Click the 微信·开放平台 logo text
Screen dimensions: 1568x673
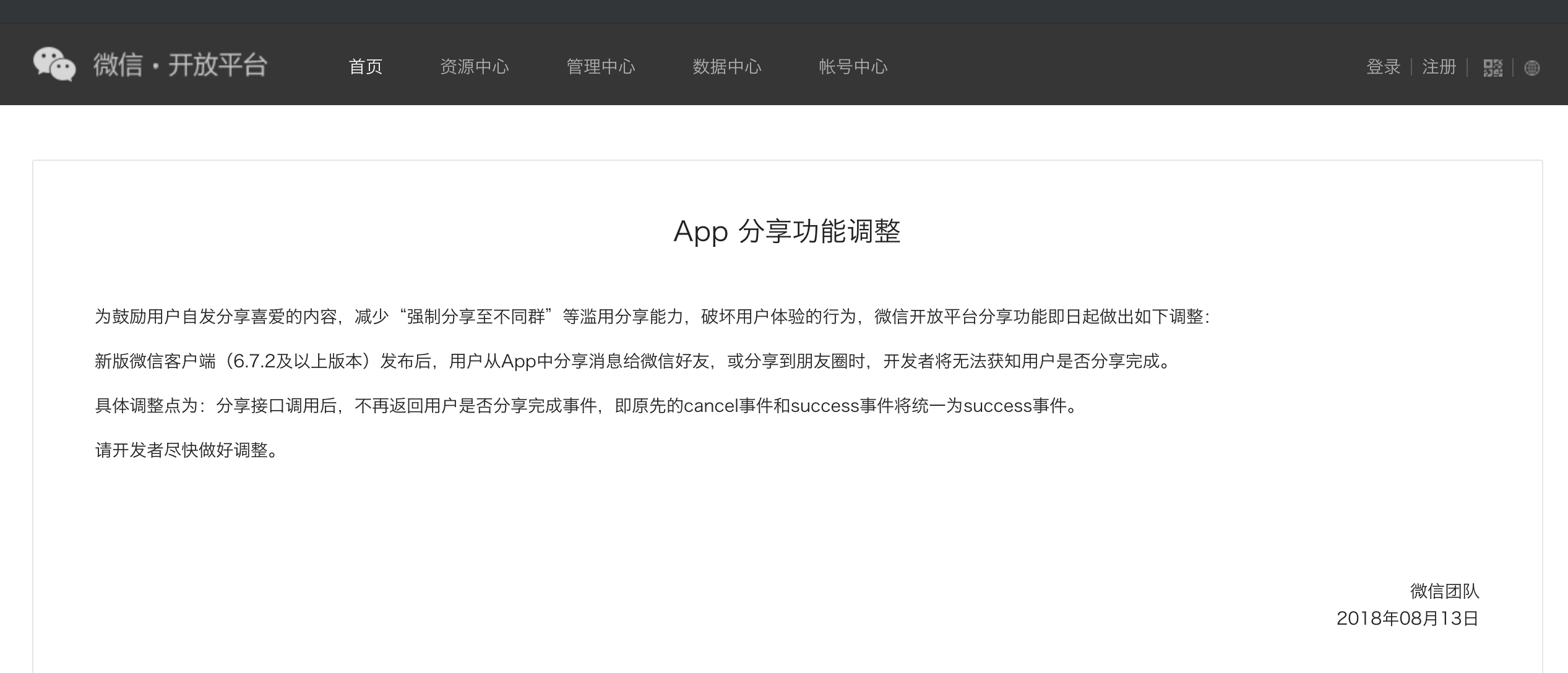180,65
